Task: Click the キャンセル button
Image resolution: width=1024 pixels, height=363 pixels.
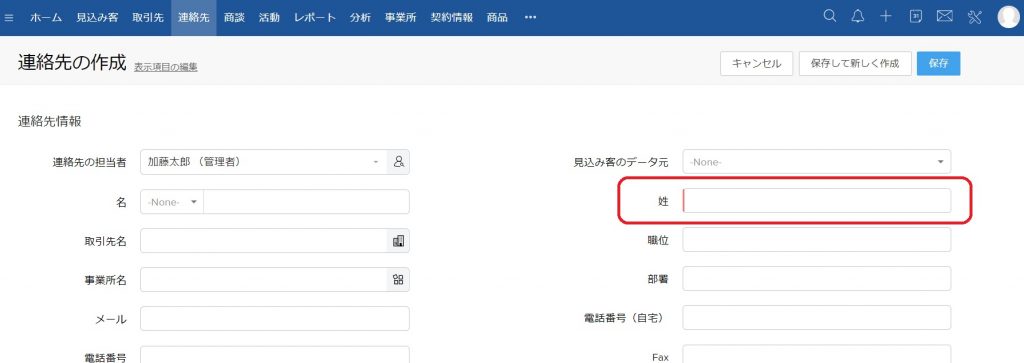Action: [756, 63]
